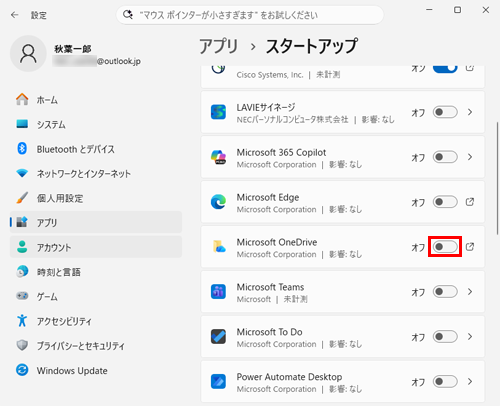
Task: Open ホーム settings page
Action: [x=96, y=99]
